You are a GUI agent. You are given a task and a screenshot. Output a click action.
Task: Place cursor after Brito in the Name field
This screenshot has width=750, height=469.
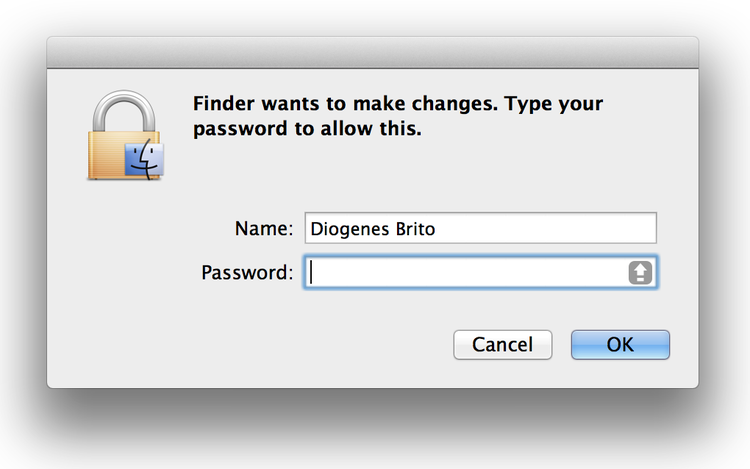point(437,229)
